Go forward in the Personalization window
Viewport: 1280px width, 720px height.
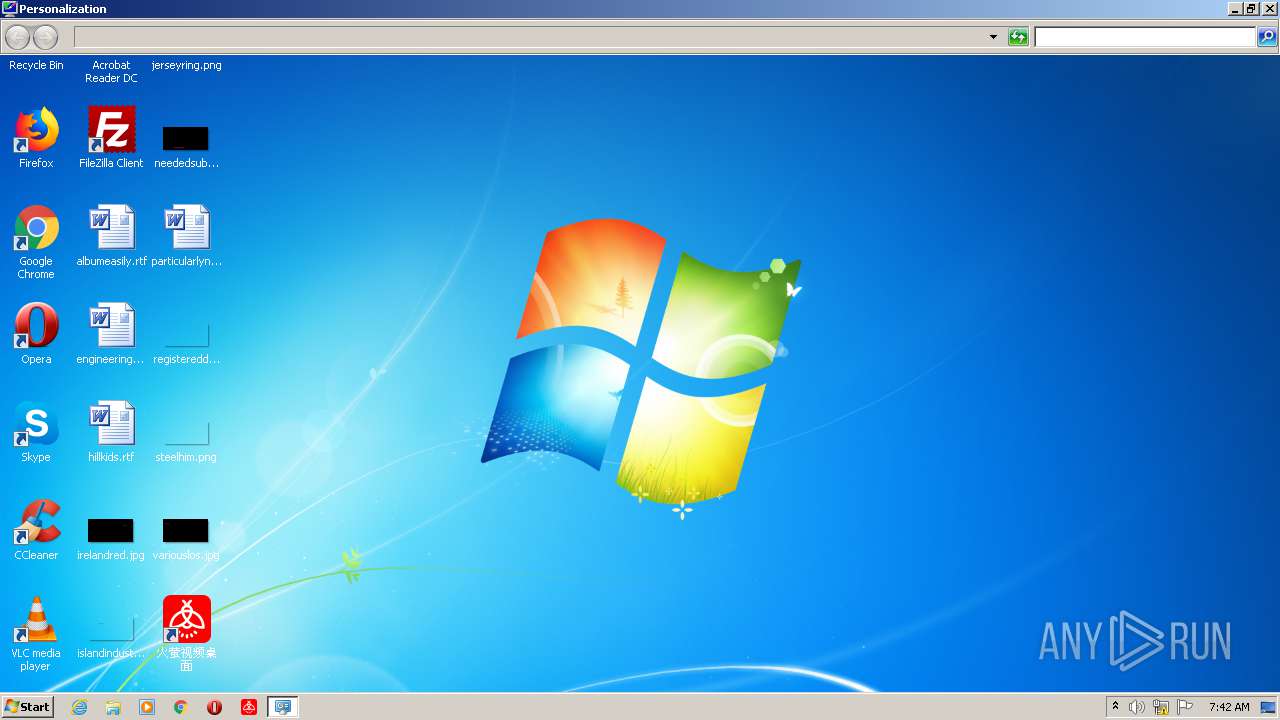(x=46, y=38)
